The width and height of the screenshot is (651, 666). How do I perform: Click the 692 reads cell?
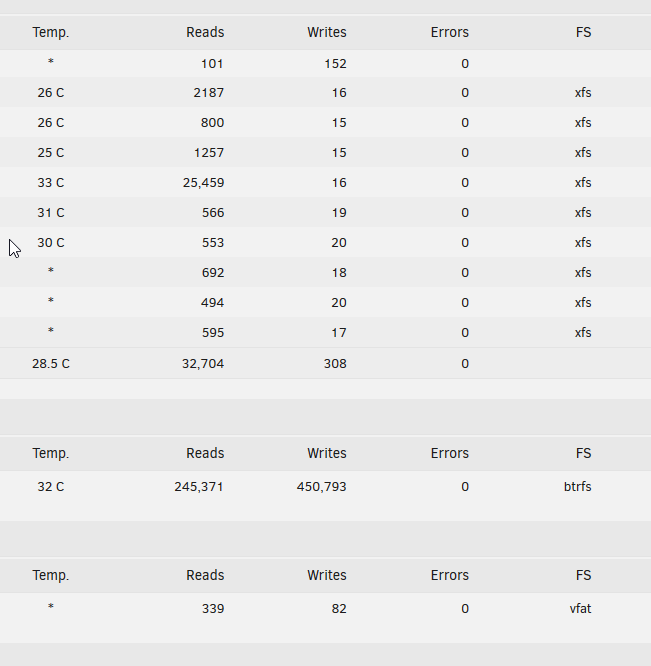213,272
